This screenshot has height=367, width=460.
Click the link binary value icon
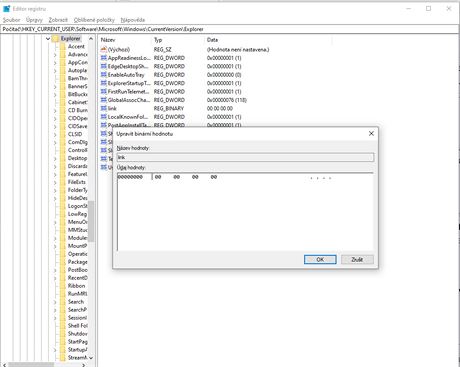point(104,108)
